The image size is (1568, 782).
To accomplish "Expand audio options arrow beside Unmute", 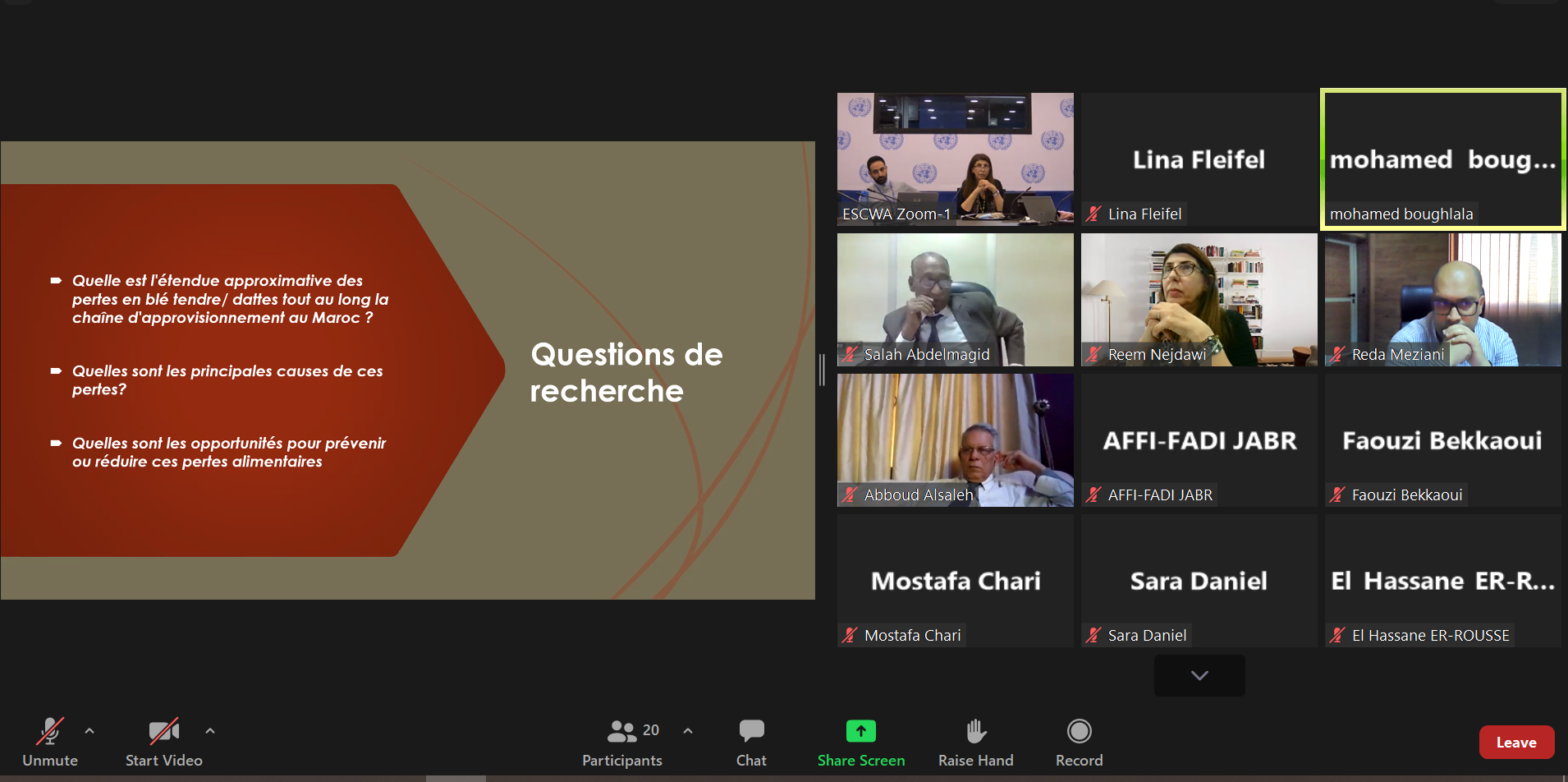I will coord(89,730).
